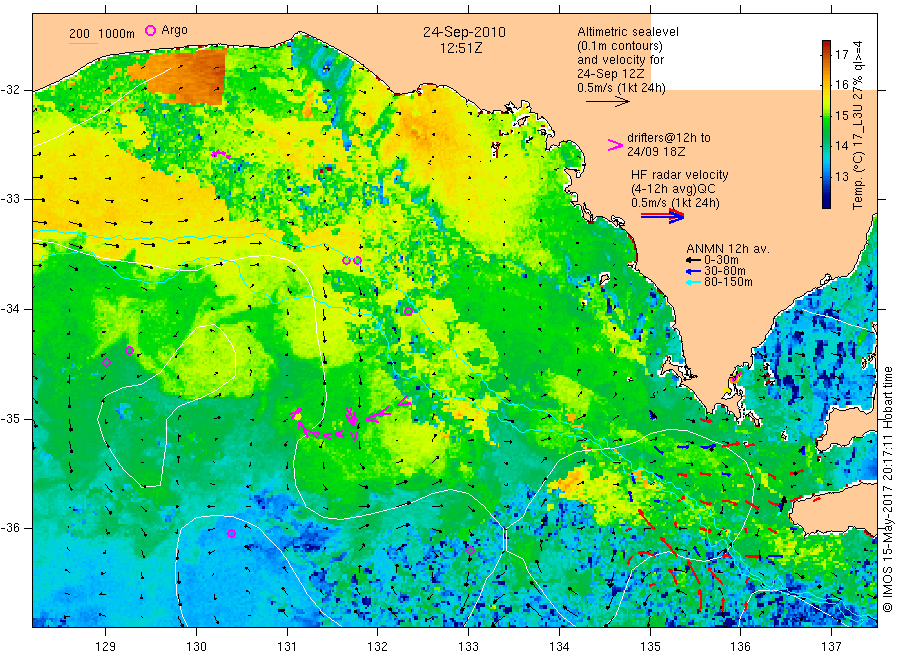Click the 'ANMN 12h av.' label

[x=727, y=249]
